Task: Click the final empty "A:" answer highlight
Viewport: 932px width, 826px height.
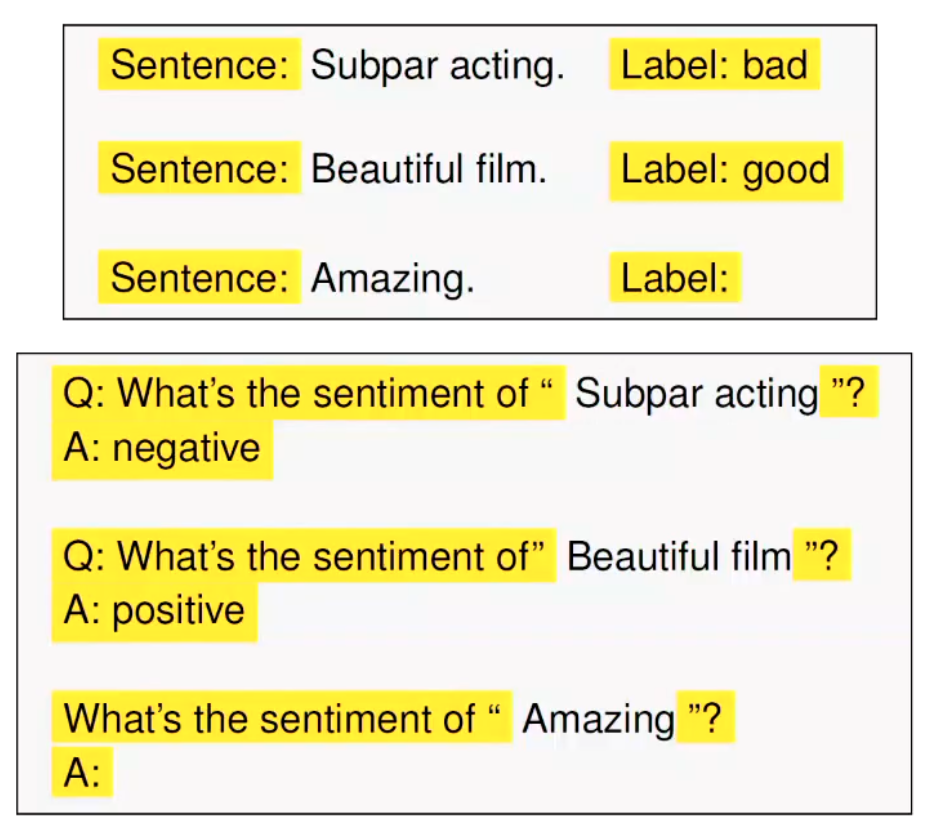Action: (x=82, y=772)
